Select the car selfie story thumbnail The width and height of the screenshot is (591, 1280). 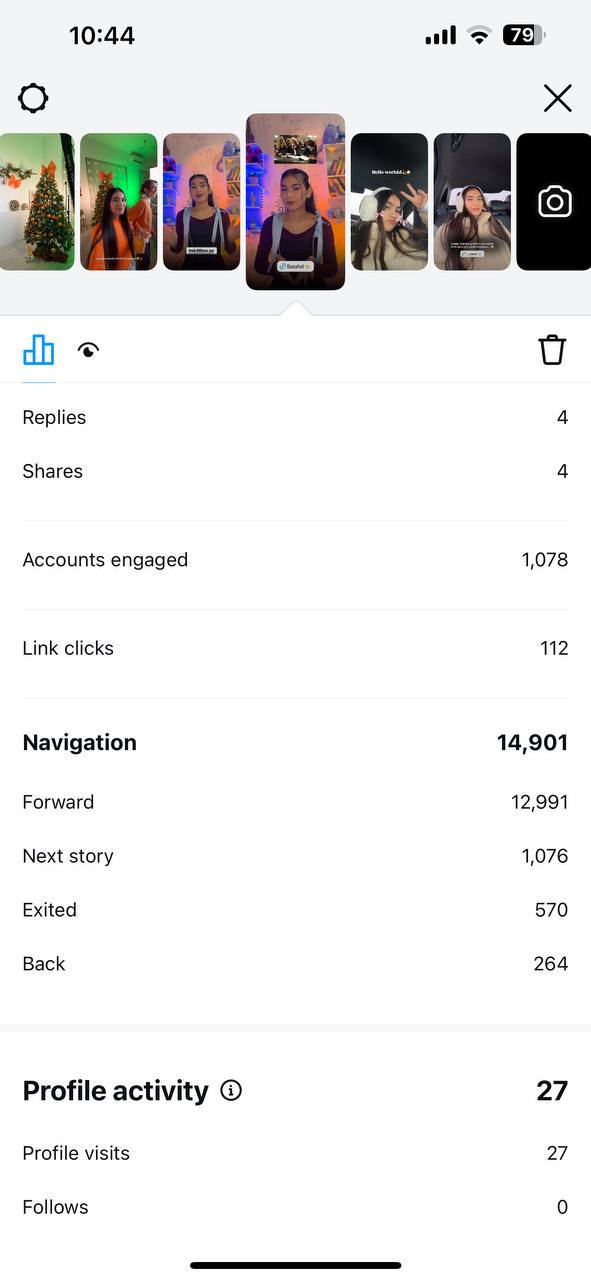472,202
